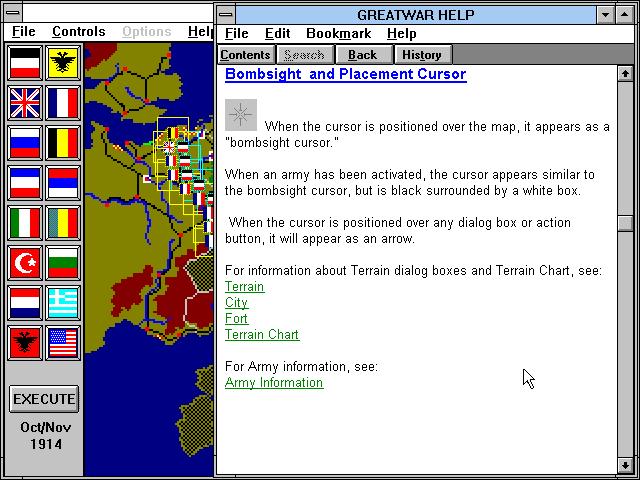Image resolution: width=640 pixels, height=480 pixels.
Task: Select the Dutch red-white-blue flag
Action: click(25, 303)
